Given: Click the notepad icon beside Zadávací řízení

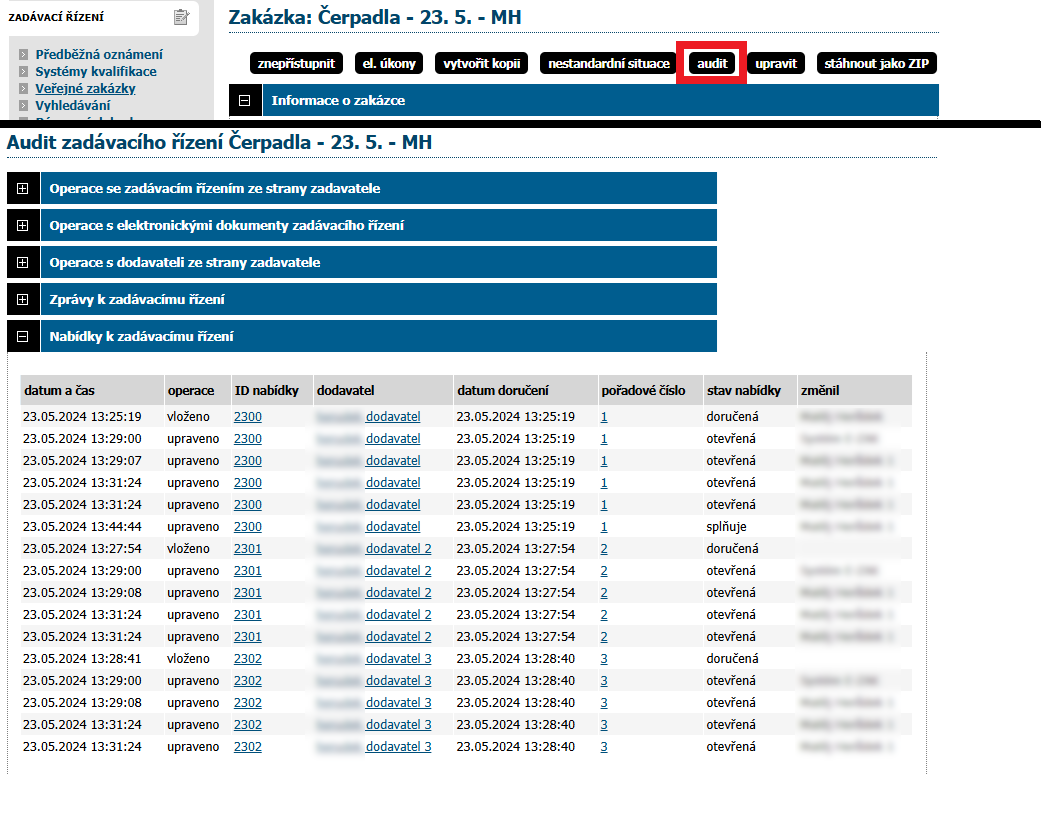Looking at the screenshot, I should [x=181, y=17].
